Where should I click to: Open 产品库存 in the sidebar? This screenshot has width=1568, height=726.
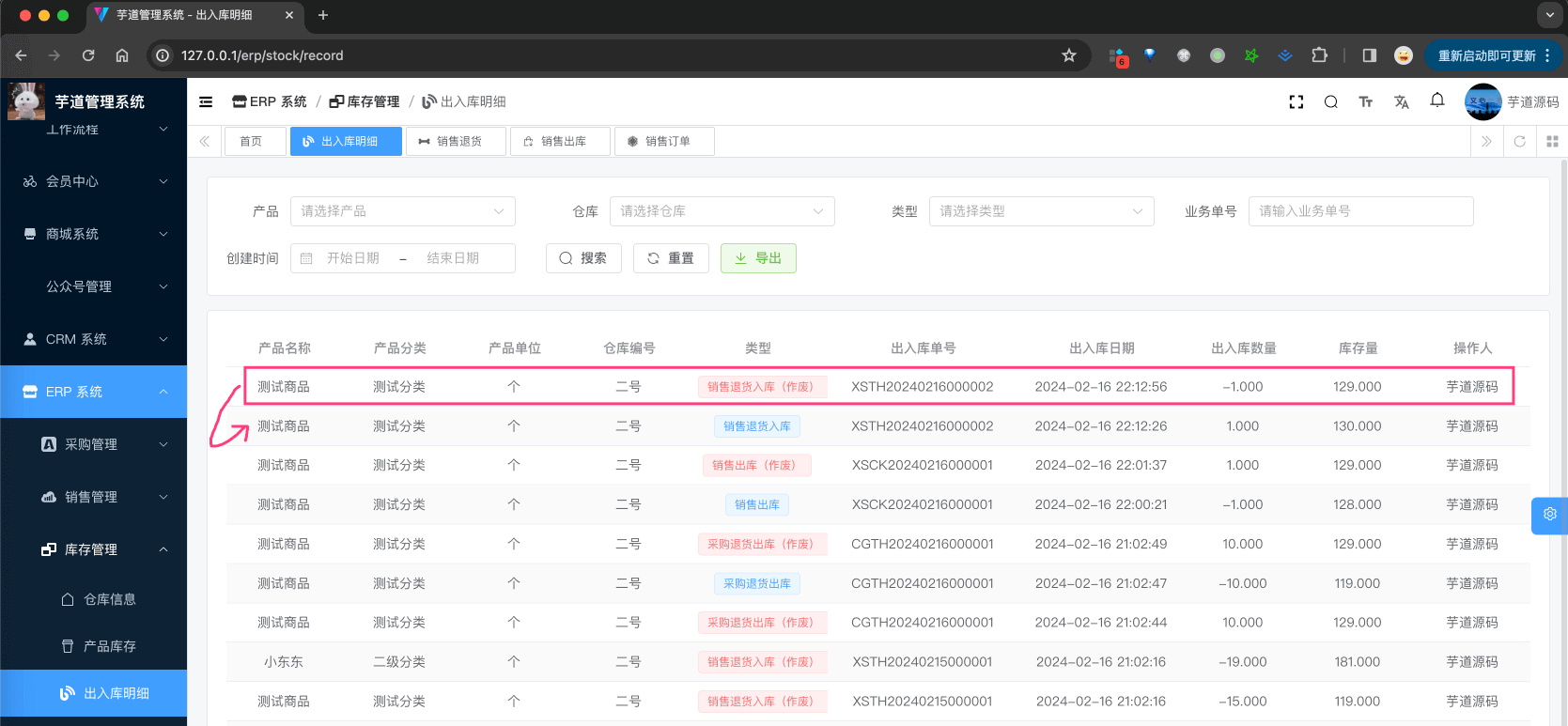tap(109, 646)
